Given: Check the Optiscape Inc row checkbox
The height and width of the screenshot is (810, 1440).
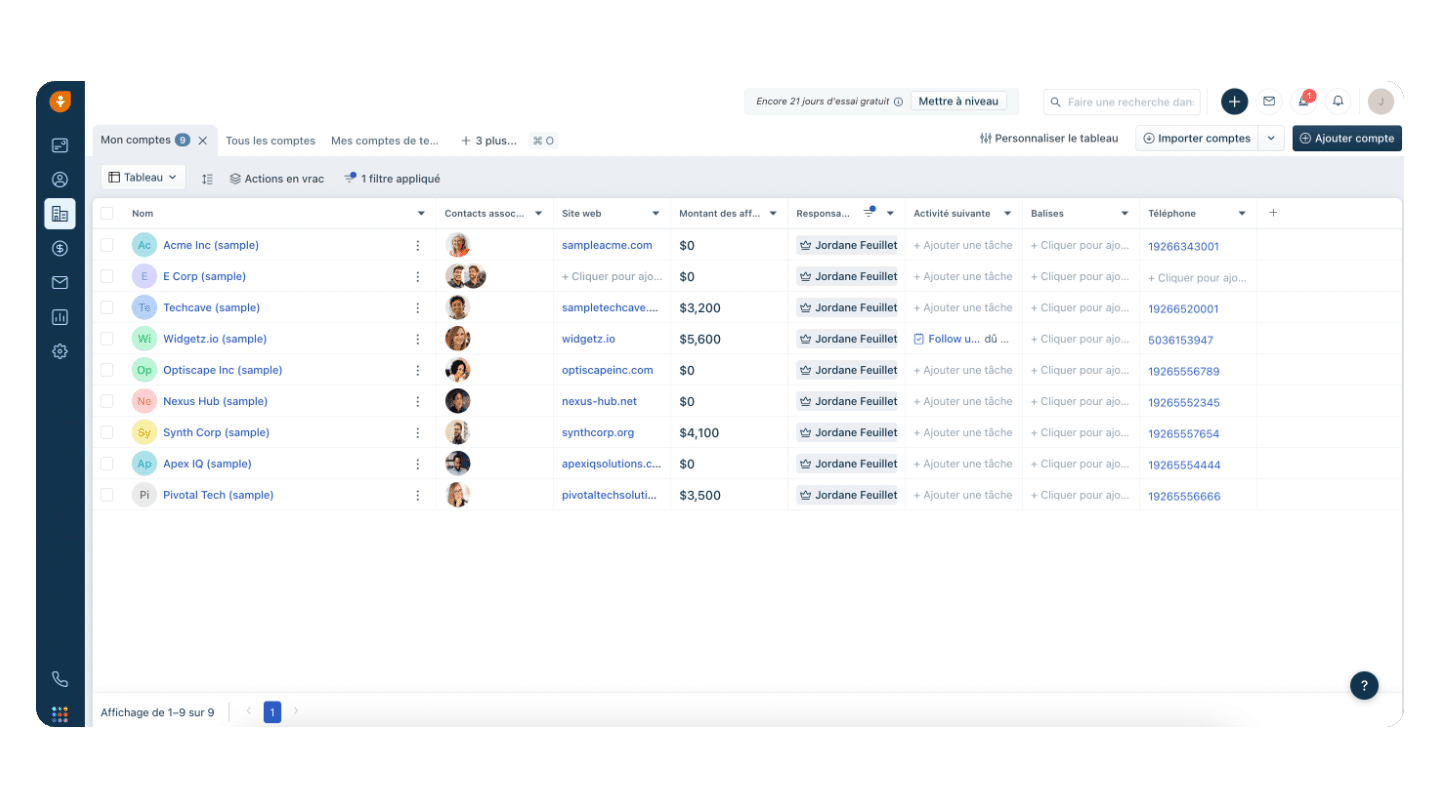Looking at the screenshot, I should pyautogui.click(x=107, y=370).
